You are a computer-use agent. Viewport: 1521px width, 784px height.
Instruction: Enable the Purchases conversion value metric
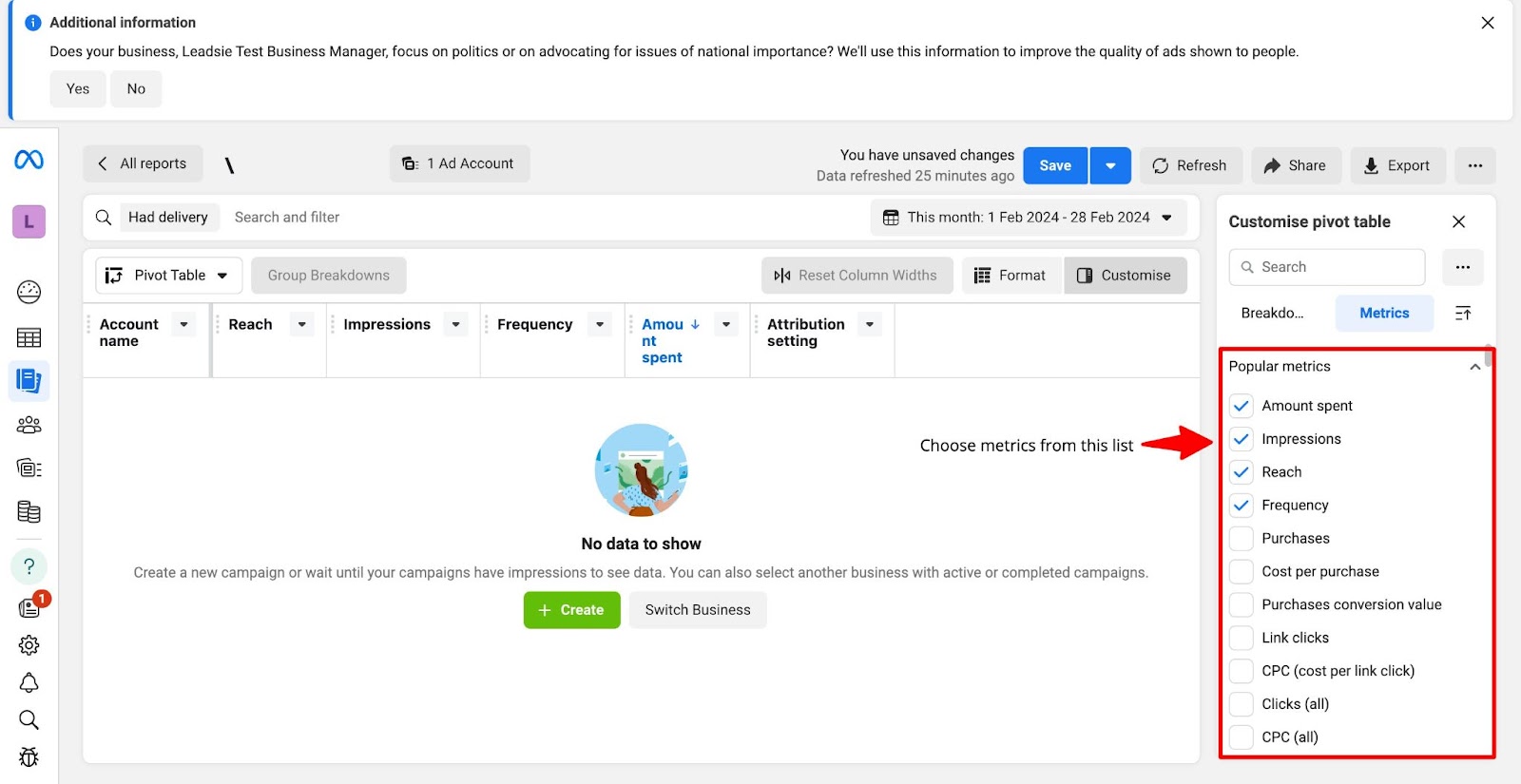point(1242,605)
